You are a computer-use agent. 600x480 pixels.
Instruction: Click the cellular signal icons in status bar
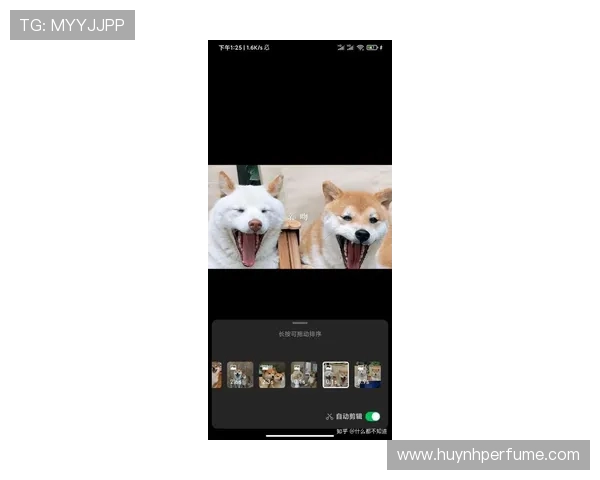pyautogui.click(x=345, y=47)
